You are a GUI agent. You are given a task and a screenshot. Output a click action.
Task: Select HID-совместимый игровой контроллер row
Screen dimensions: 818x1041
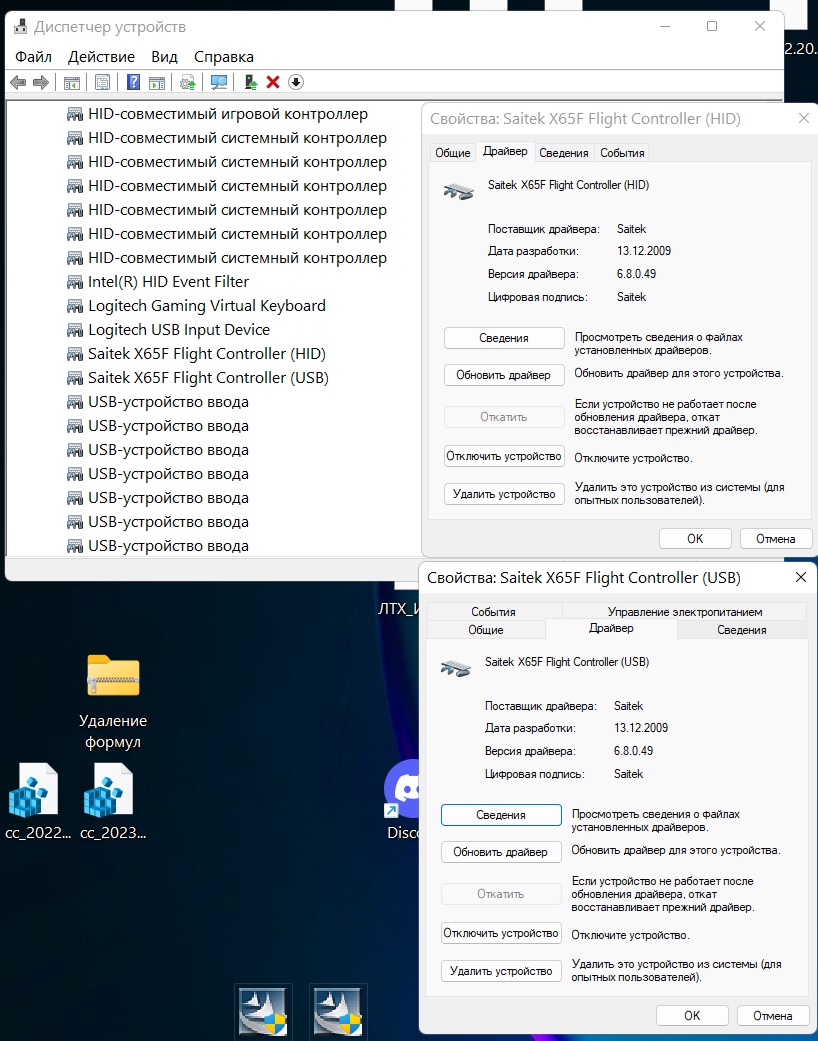[x=228, y=114]
